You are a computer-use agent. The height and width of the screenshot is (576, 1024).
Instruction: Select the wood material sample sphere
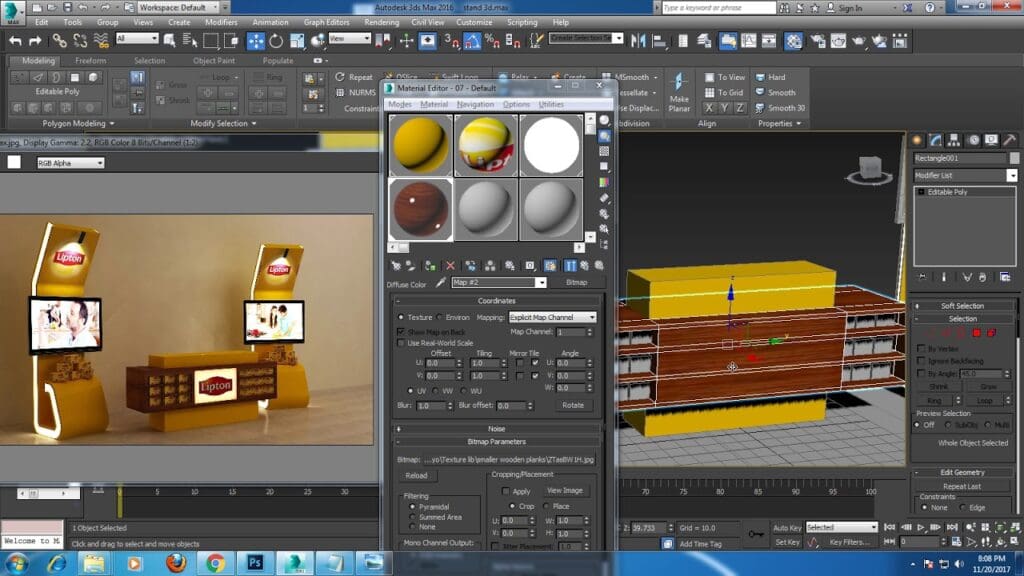pyautogui.click(x=421, y=210)
